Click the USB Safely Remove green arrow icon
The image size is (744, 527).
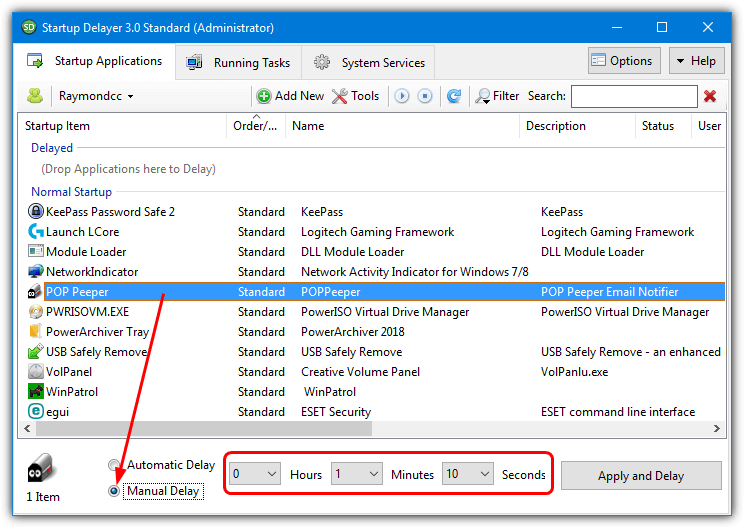coord(36,351)
